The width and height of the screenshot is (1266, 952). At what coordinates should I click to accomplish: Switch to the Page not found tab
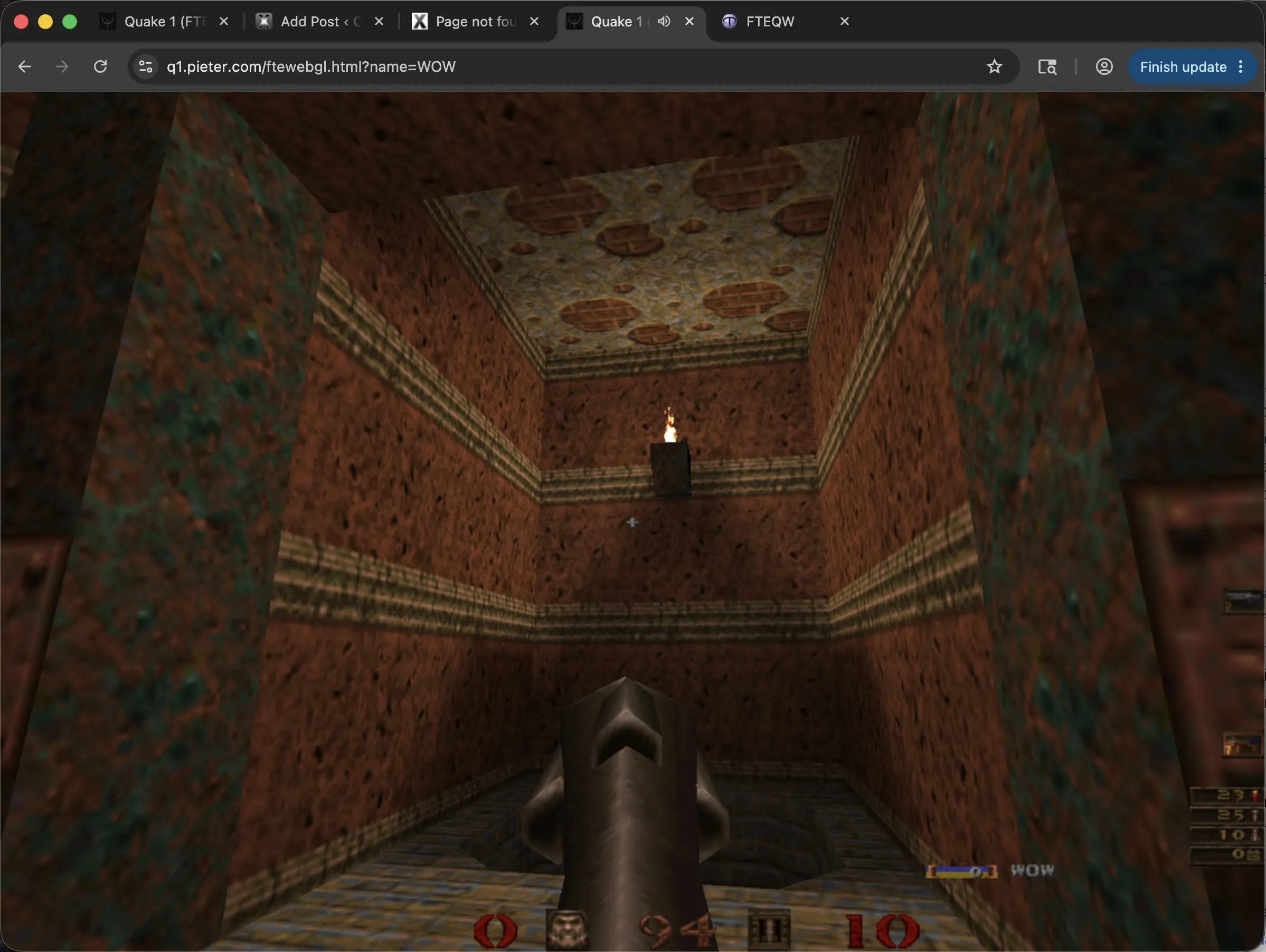[476, 21]
